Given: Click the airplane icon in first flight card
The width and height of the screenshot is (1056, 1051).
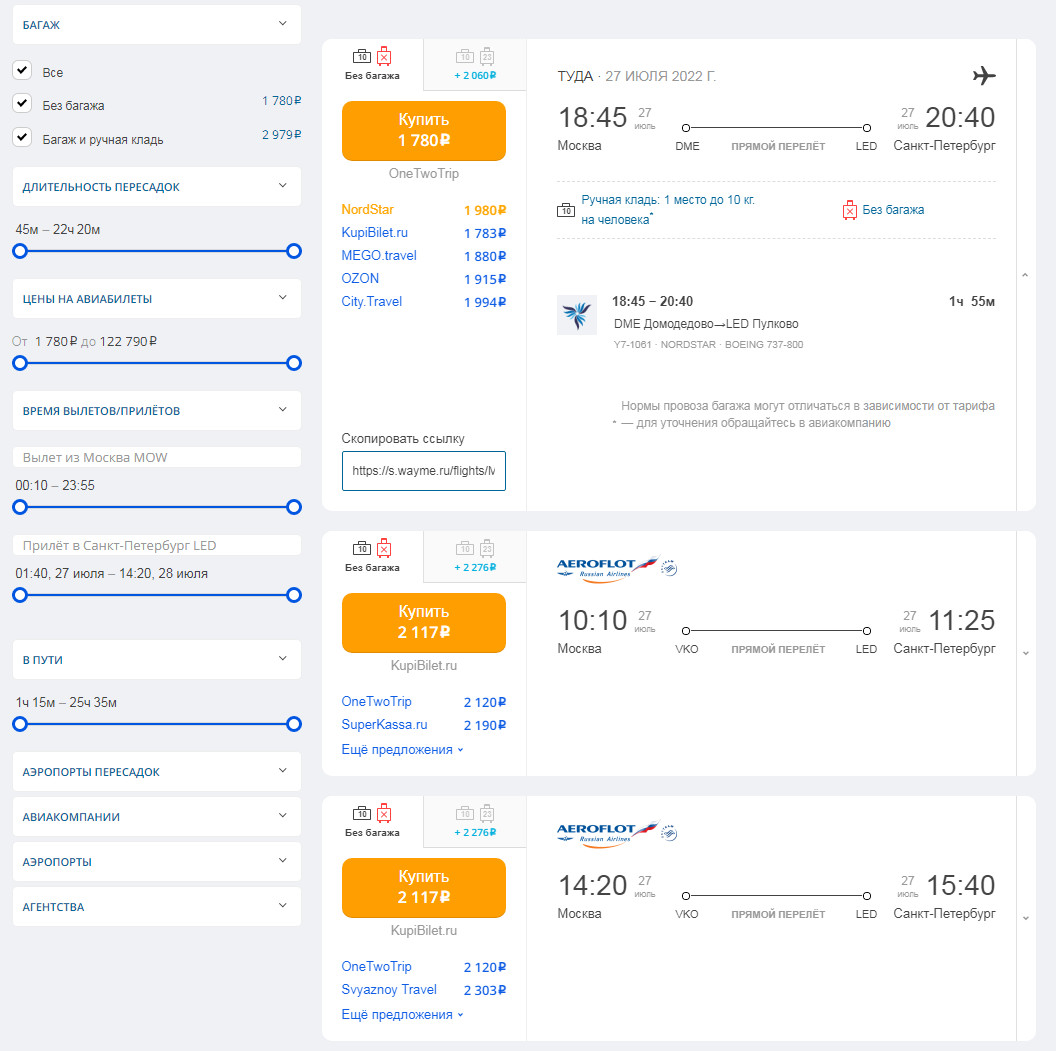Looking at the screenshot, I should tap(984, 76).
